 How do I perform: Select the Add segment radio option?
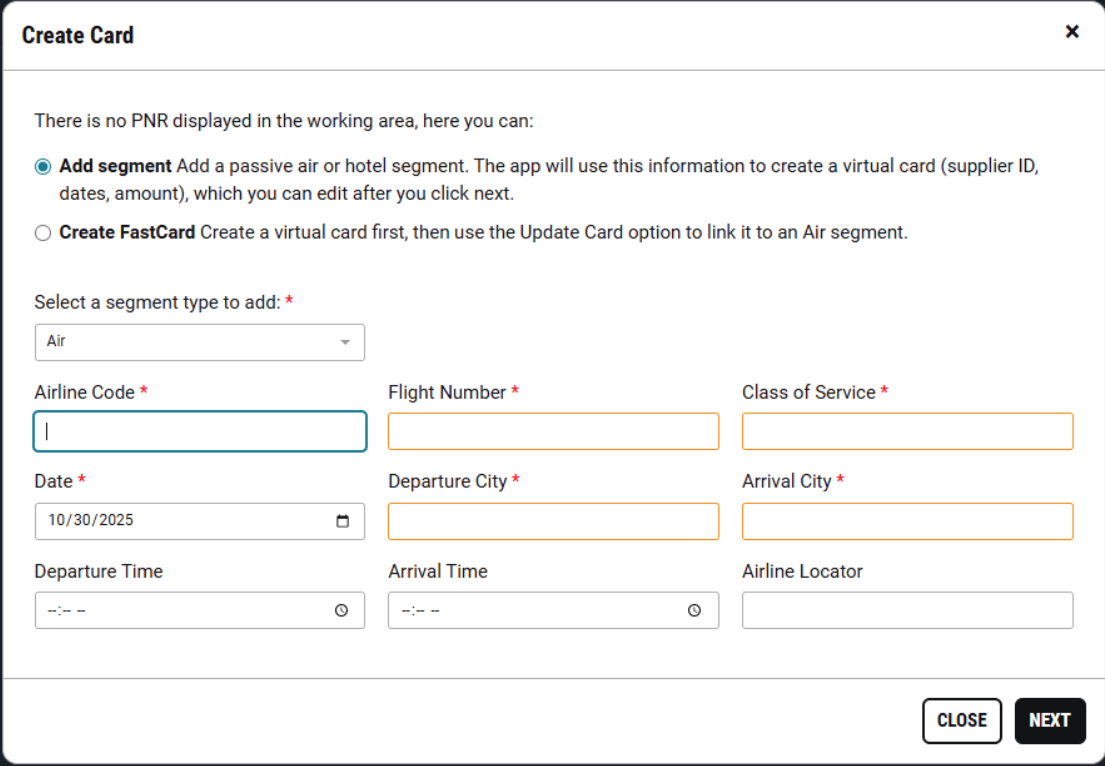(43, 166)
